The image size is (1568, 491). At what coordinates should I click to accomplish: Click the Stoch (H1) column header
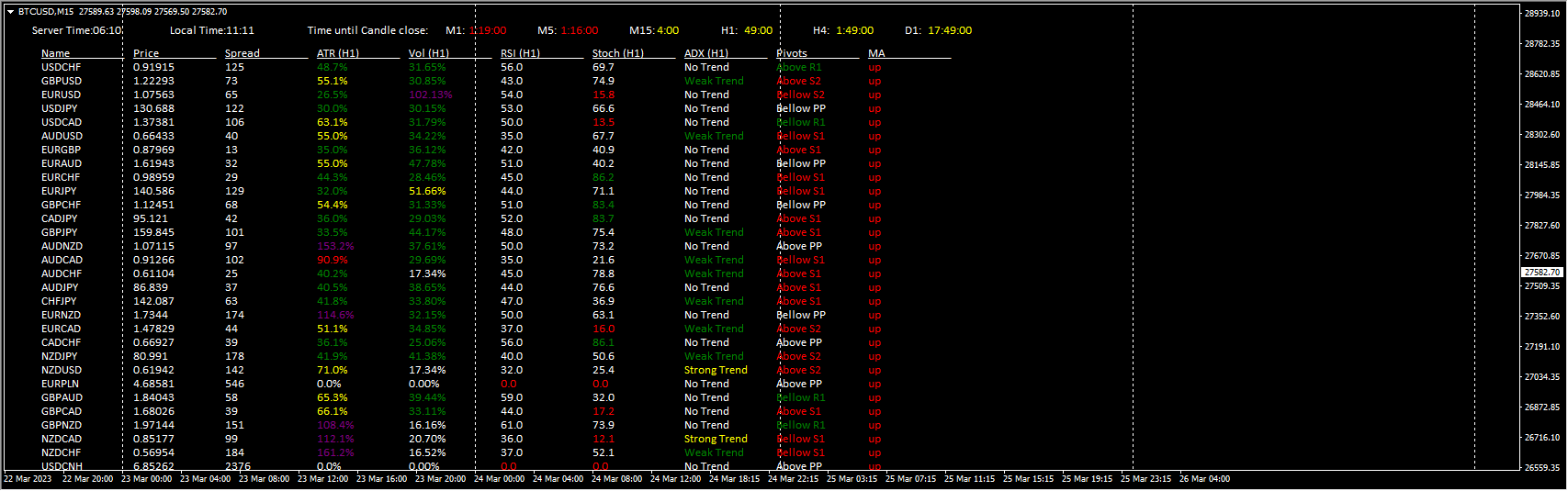[x=618, y=53]
